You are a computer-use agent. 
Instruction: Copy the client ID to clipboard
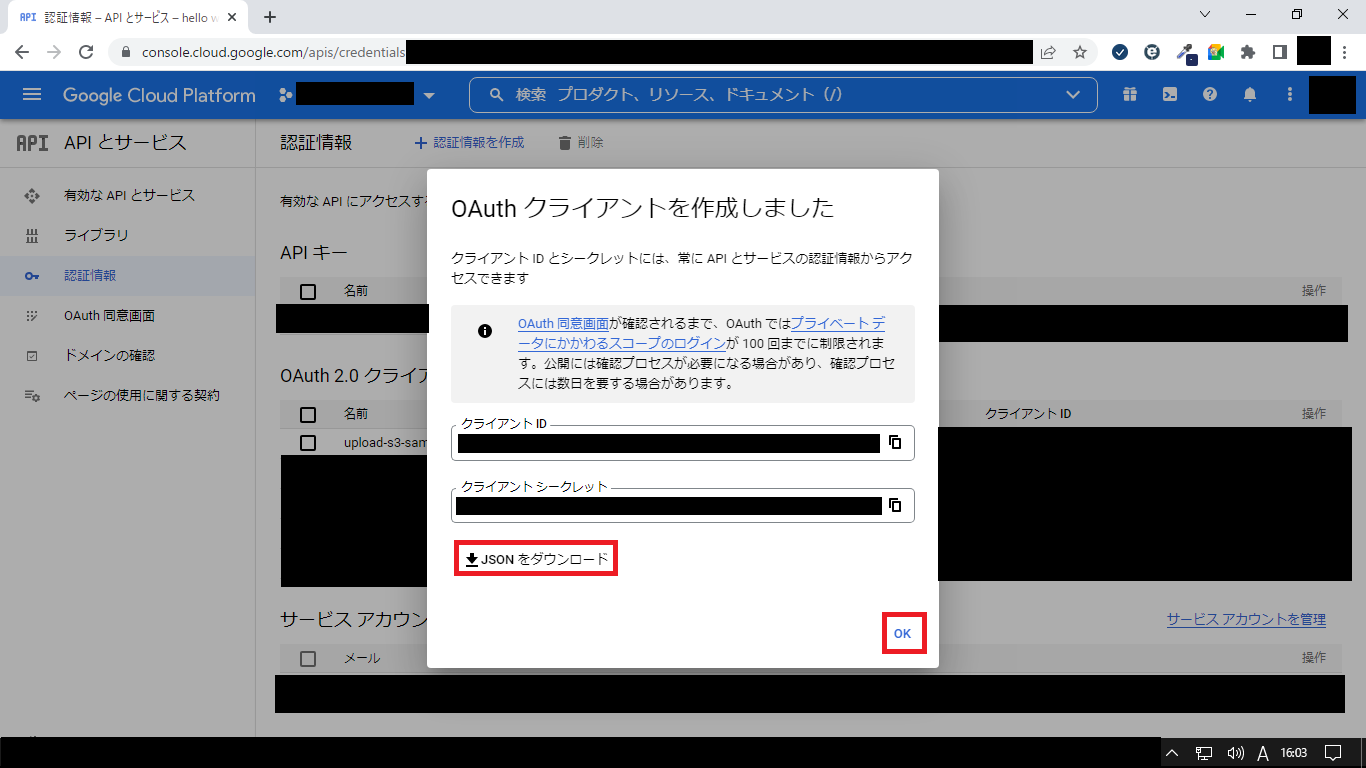[895, 442]
